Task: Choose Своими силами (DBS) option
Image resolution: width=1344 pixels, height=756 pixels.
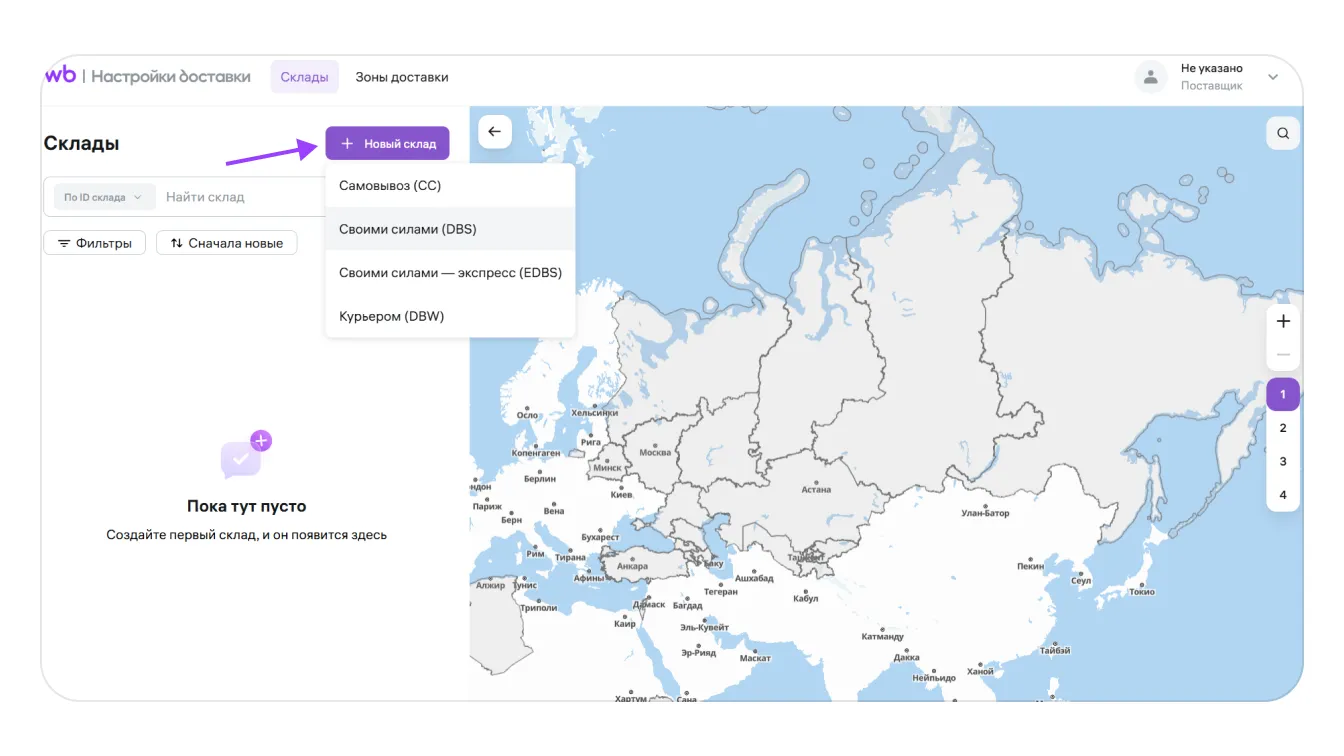Action: pyautogui.click(x=408, y=229)
